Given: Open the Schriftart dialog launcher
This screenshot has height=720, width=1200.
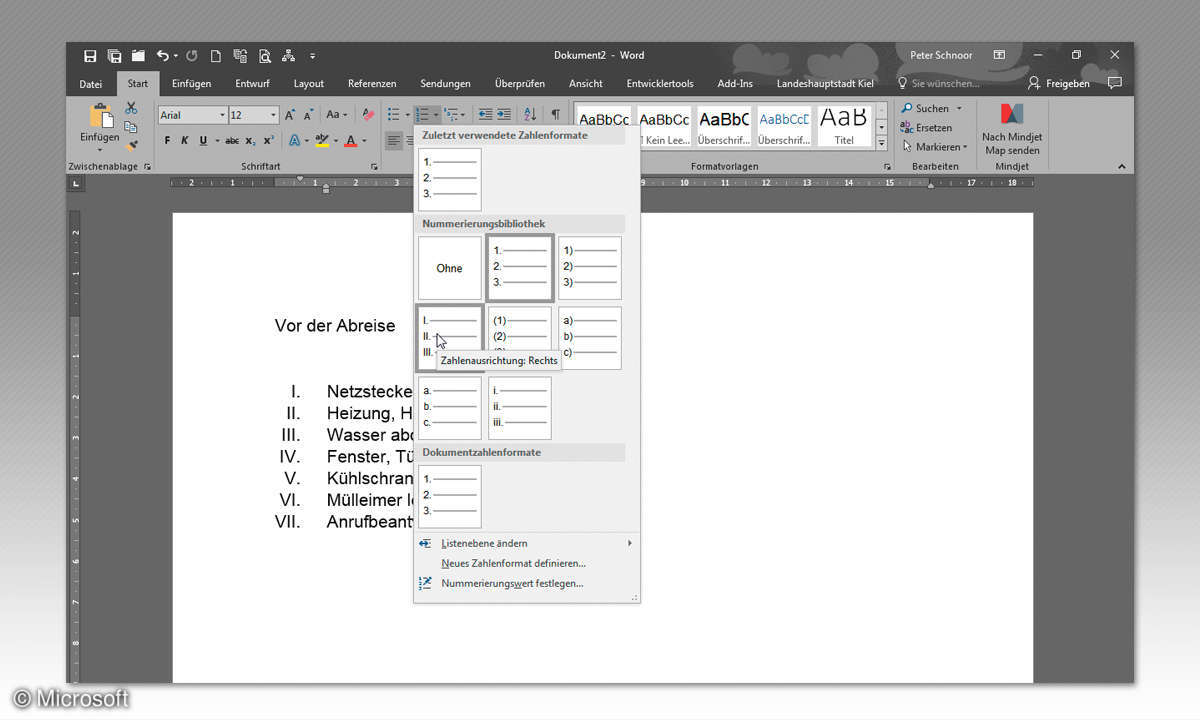Looking at the screenshot, I should [375, 167].
